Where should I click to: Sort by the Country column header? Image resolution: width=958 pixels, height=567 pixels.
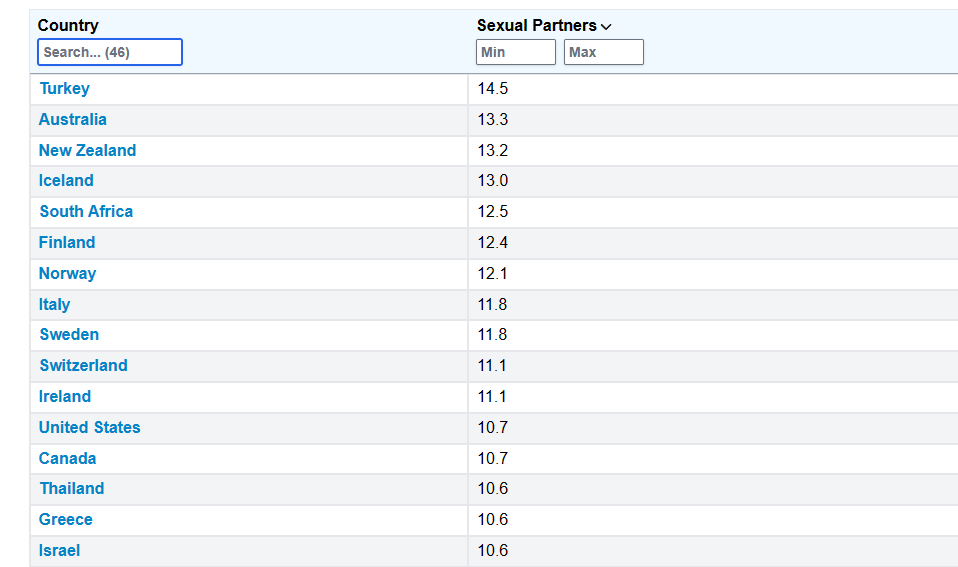coord(68,26)
